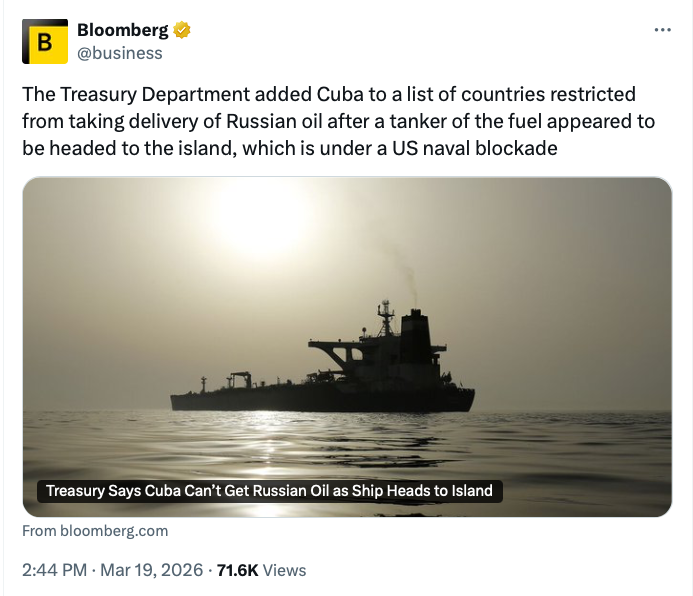Visit the @business handle profile
The height and width of the screenshot is (596, 693).
click(120, 52)
